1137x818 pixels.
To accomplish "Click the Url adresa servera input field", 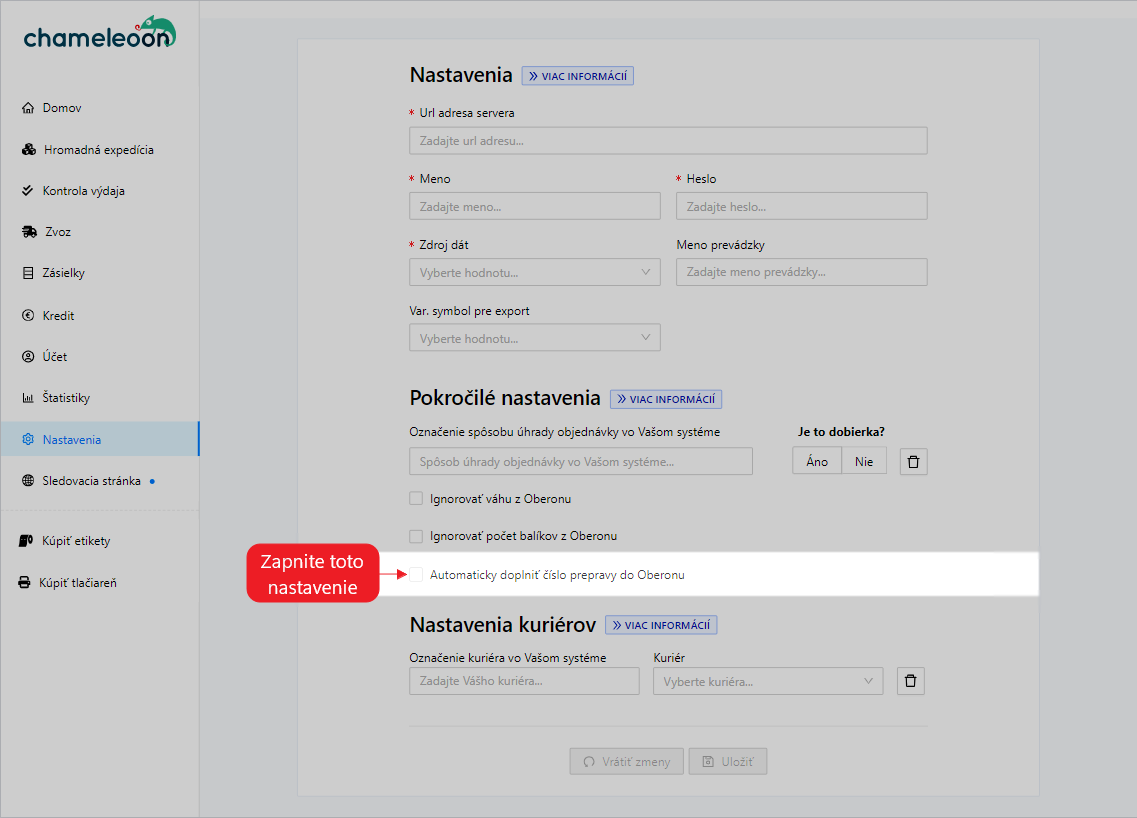I will [667, 141].
